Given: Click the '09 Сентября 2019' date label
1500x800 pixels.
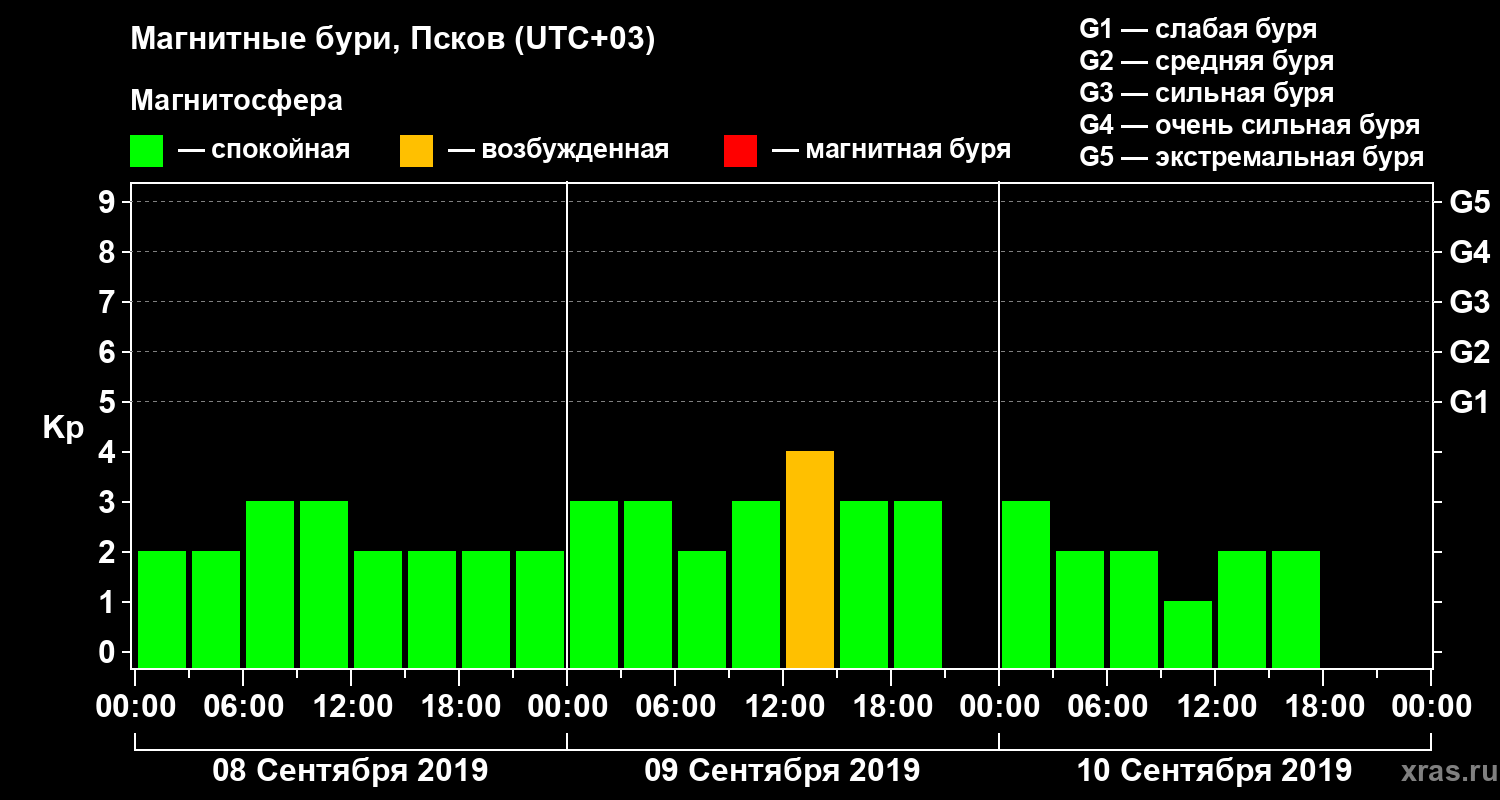Looking at the screenshot, I should [x=782, y=771].
